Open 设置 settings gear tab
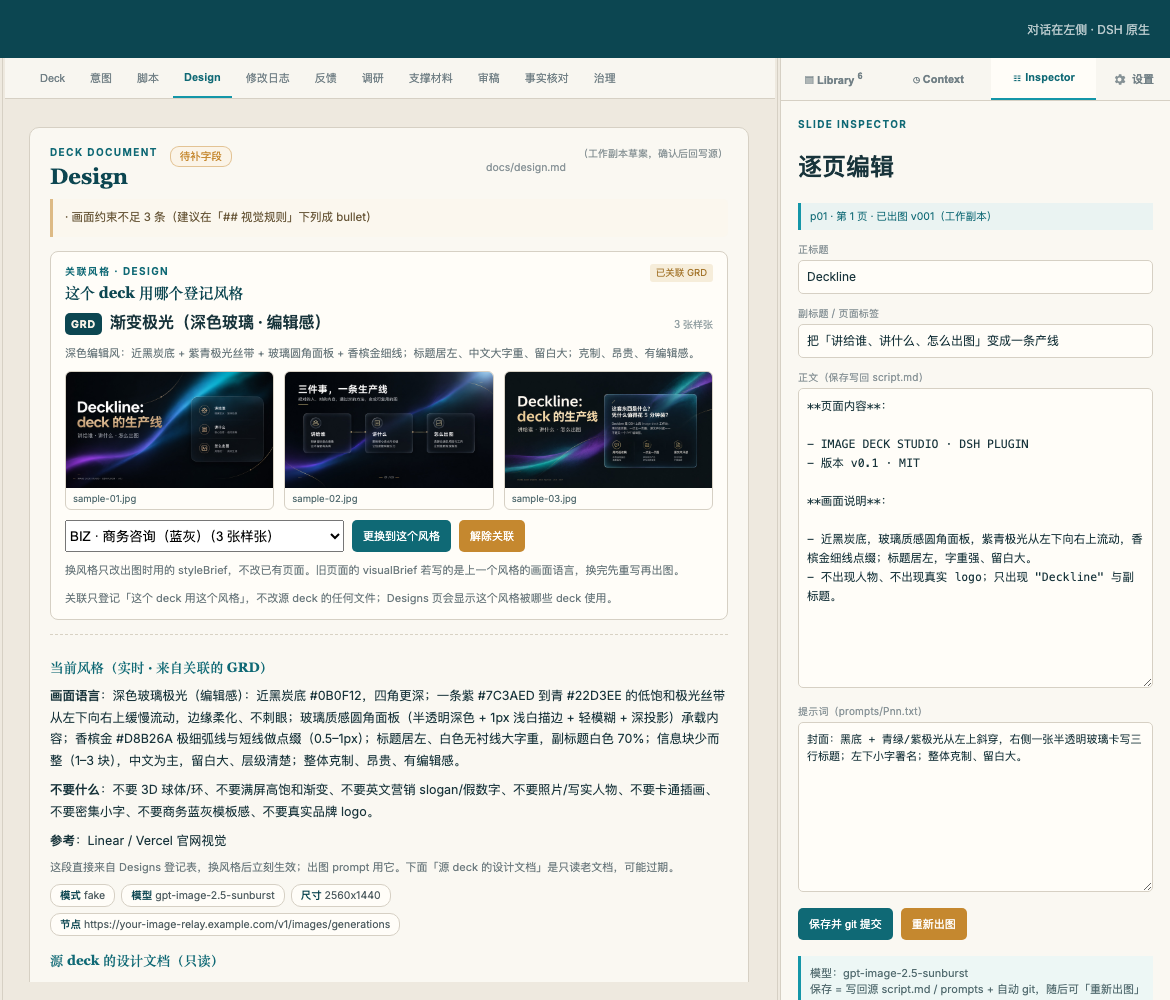The height and width of the screenshot is (1000, 1170). pos(1133,79)
